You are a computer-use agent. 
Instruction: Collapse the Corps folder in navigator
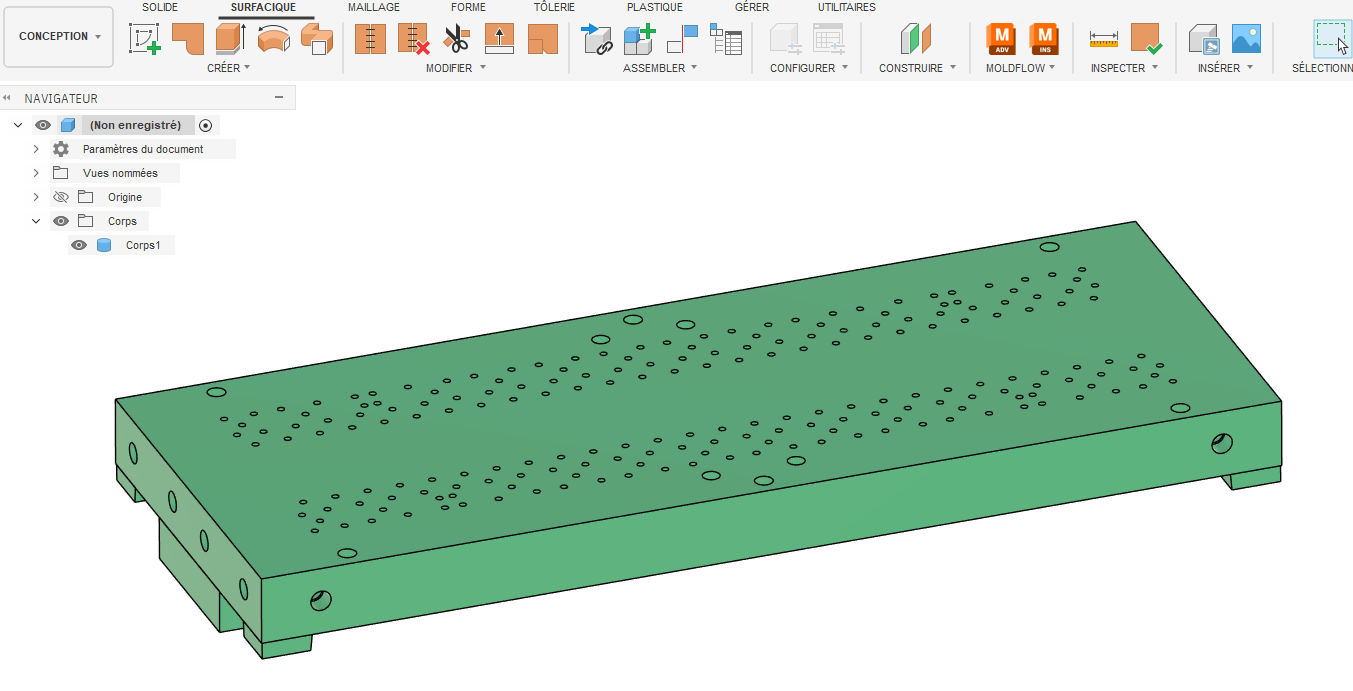(x=36, y=221)
